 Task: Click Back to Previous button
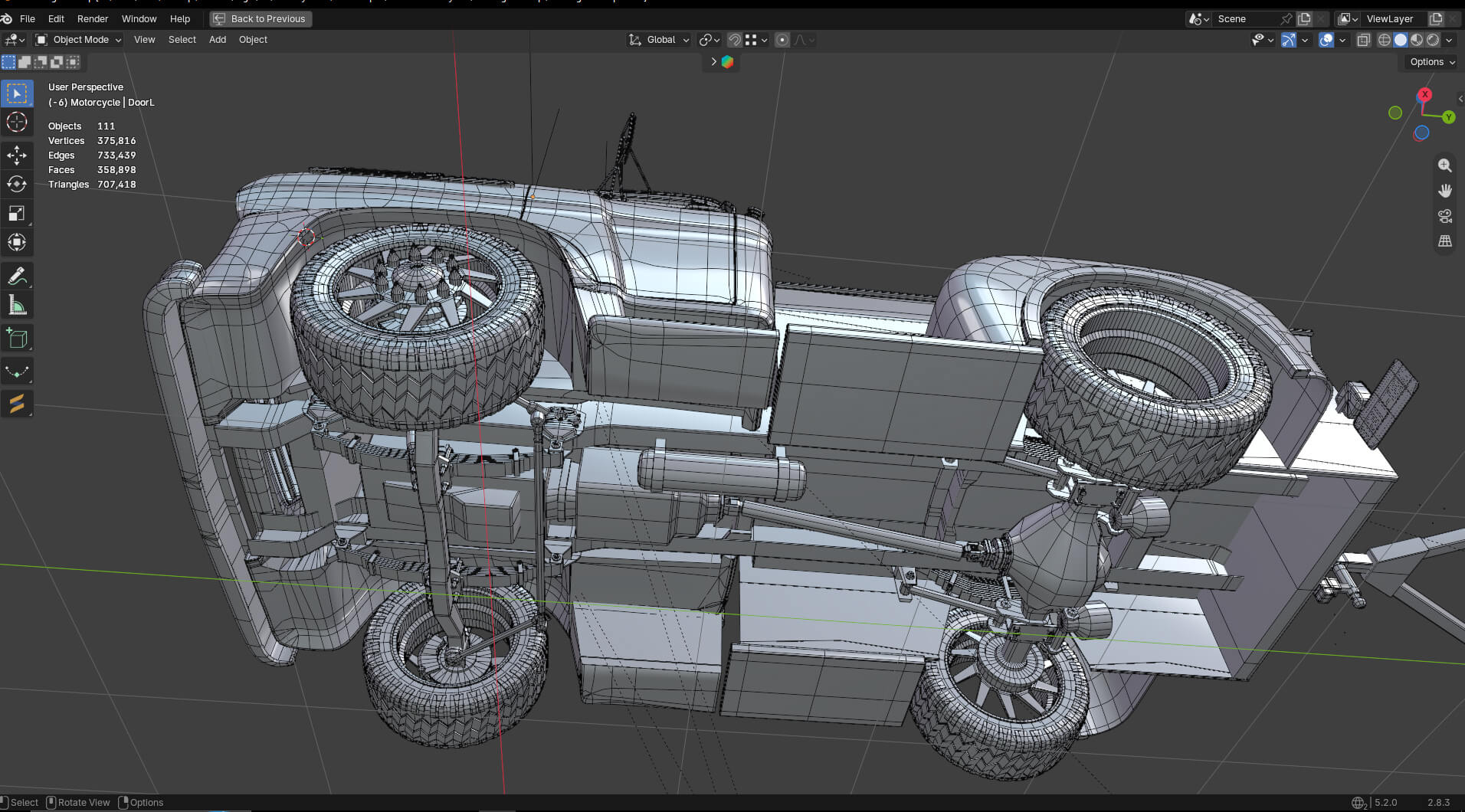(261, 18)
